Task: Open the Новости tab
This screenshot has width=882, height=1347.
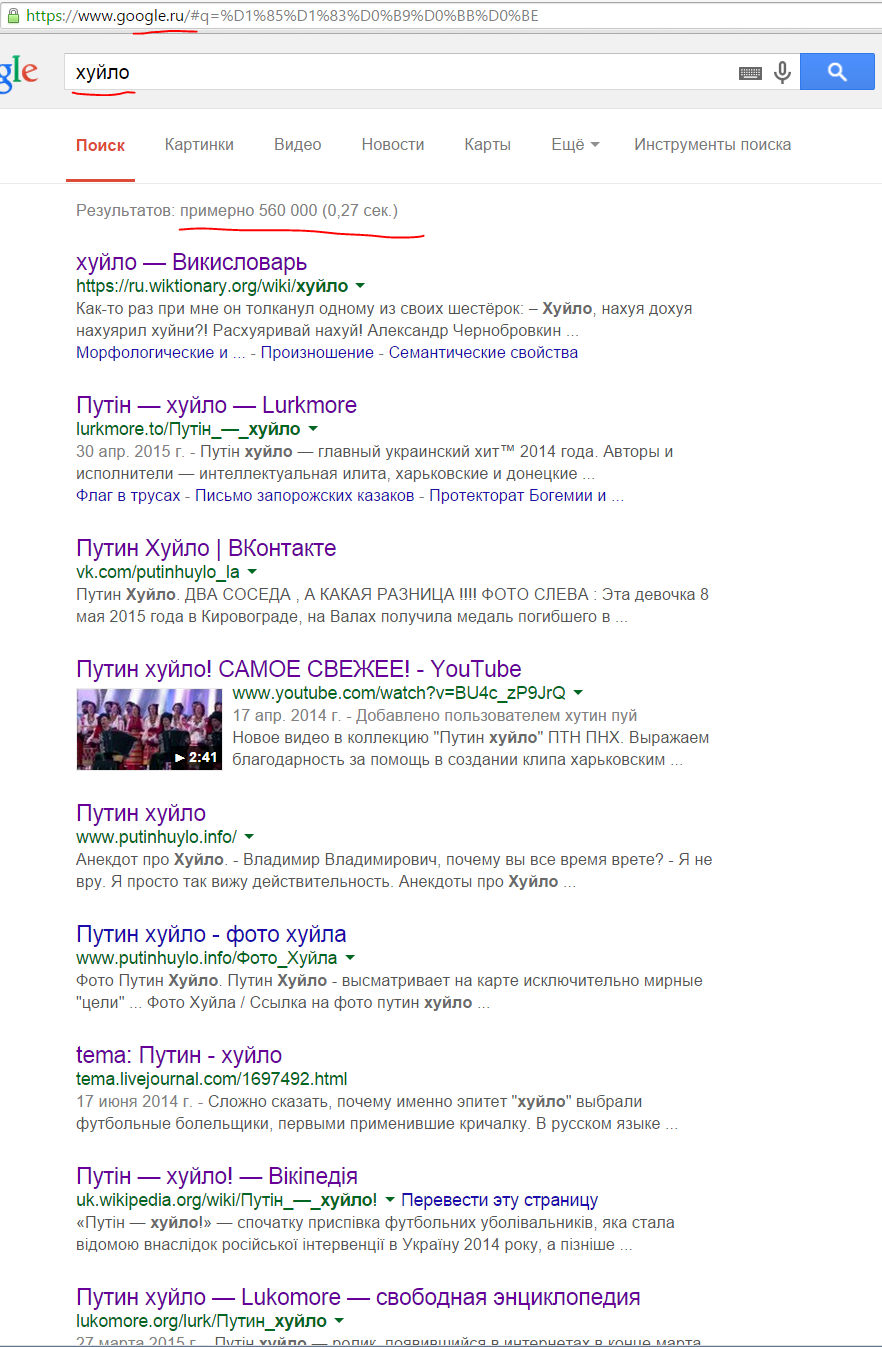Action: click(x=393, y=145)
